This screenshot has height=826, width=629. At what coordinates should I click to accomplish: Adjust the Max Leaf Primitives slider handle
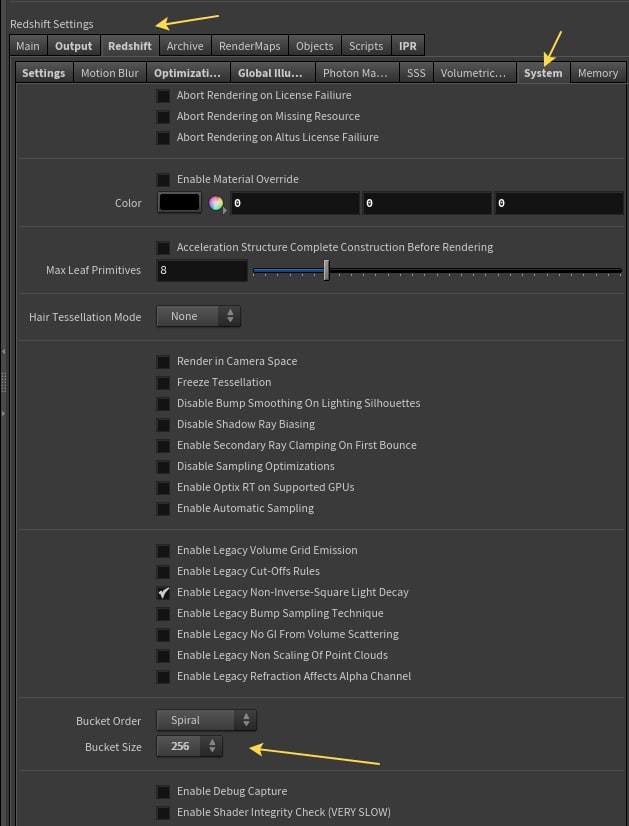pos(327,270)
